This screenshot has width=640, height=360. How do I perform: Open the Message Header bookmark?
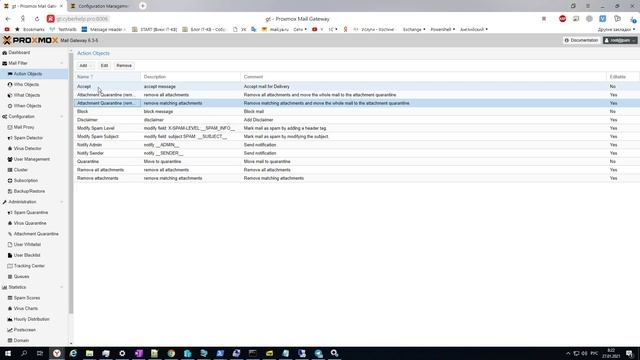point(103,29)
